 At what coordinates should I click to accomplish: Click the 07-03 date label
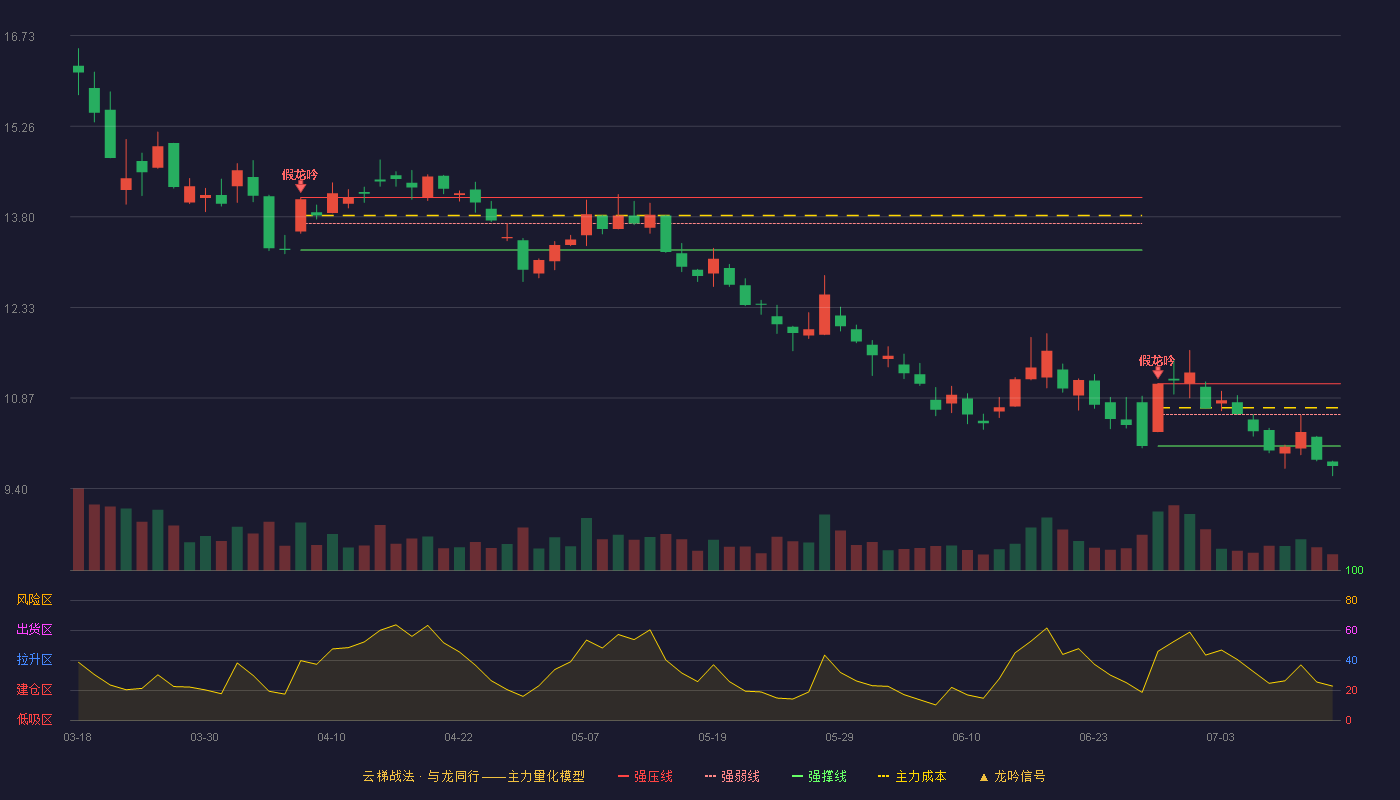point(1220,737)
